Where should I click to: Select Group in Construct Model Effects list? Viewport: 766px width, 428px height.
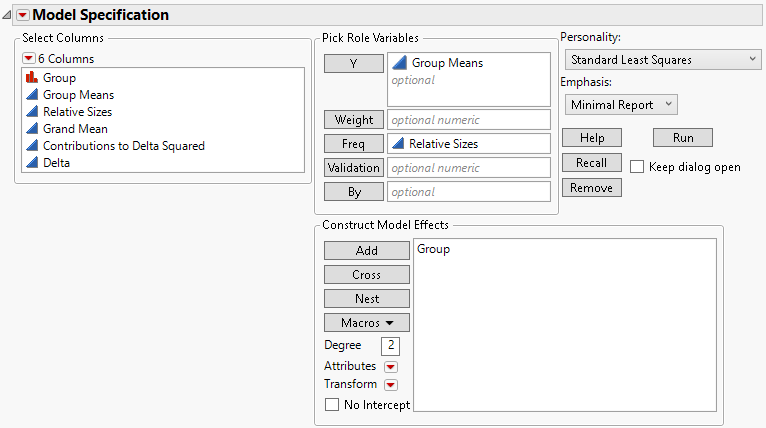click(434, 249)
